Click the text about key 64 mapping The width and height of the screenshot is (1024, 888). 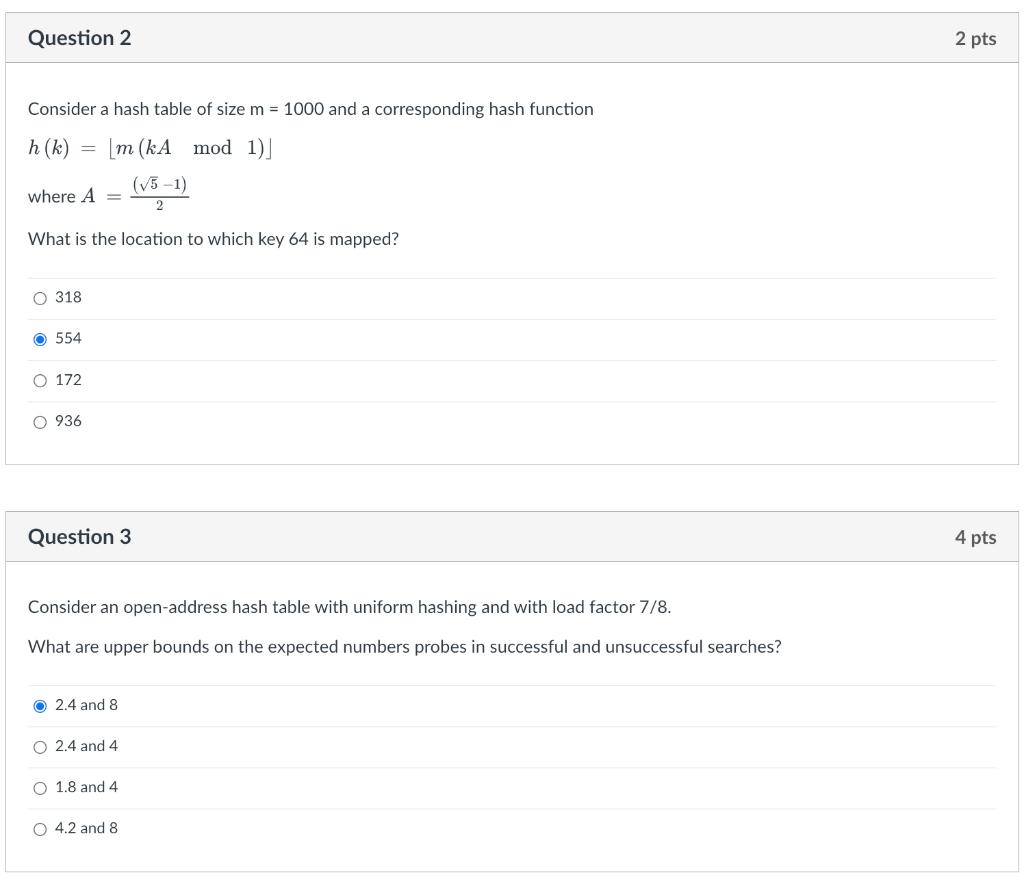(x=213, y=239)
